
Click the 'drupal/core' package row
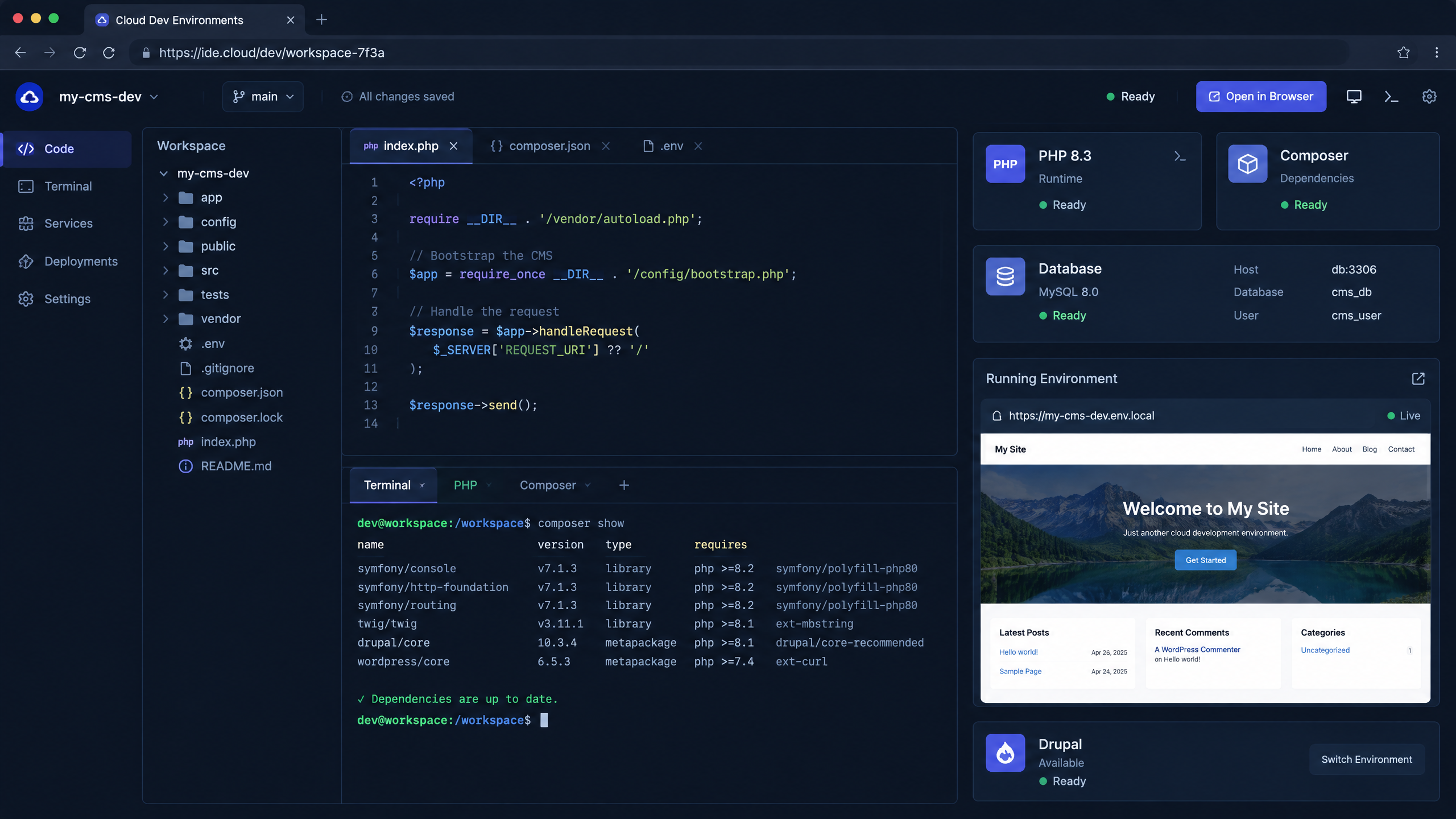tap(640, 643)
